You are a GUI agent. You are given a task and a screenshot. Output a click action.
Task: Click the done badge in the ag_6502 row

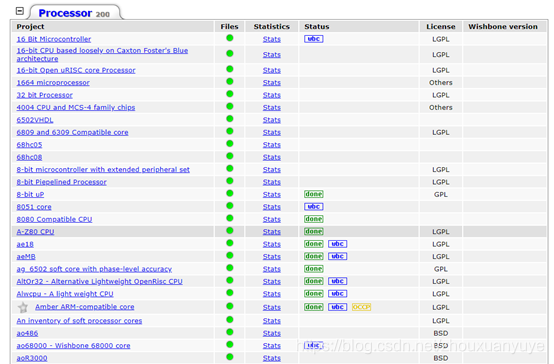coord(314,269)
